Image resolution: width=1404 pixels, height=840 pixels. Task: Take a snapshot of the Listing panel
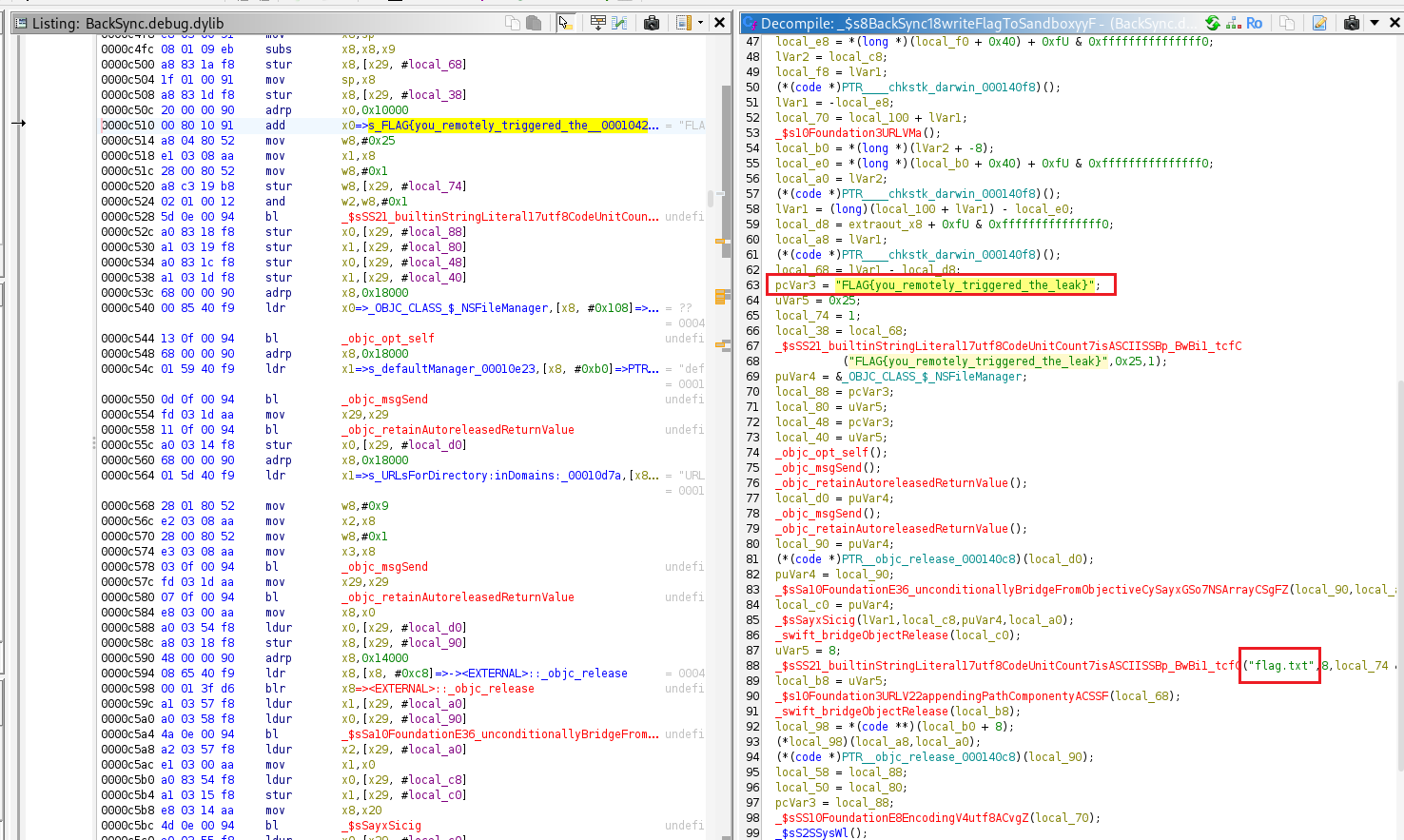coord(652,23)
